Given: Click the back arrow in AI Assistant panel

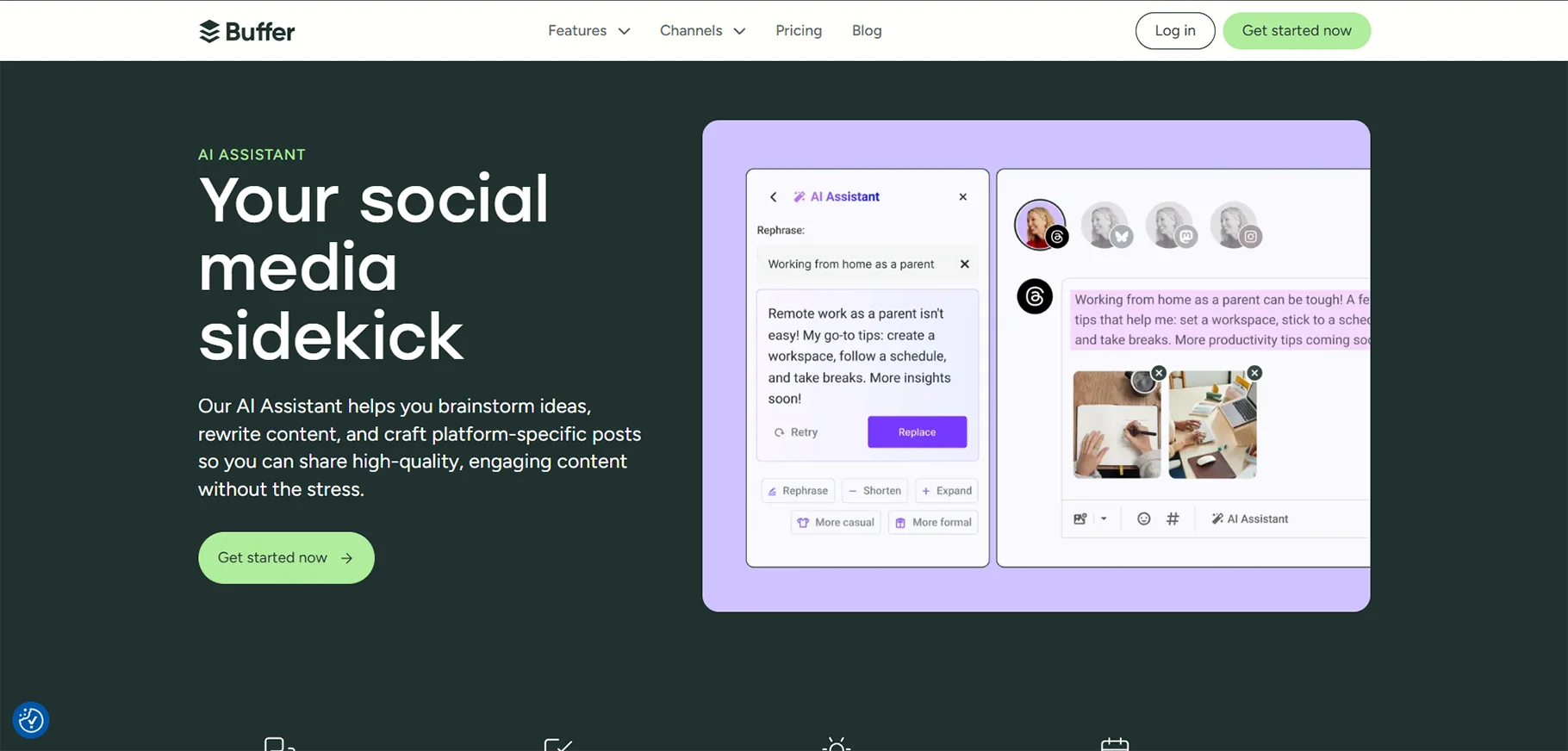Looking at the screenshot, I should [x=774, y=197].
